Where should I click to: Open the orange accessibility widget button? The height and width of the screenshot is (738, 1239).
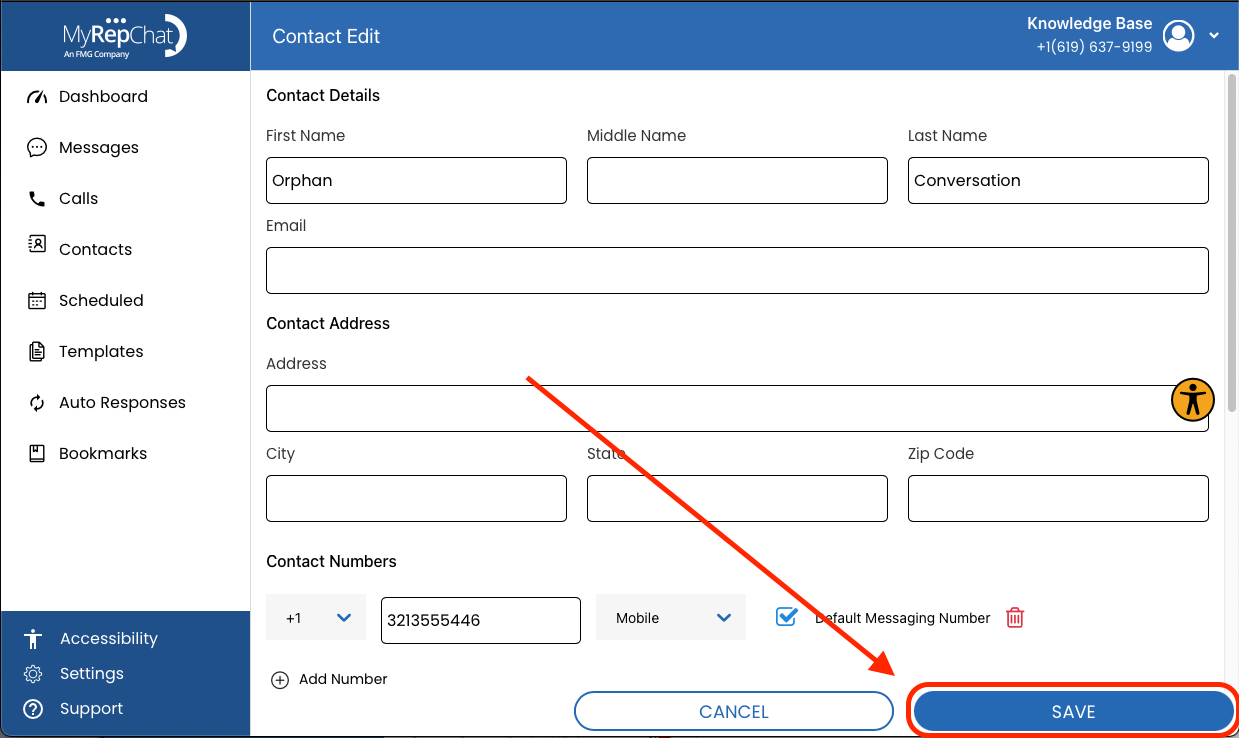(1192, 400)
